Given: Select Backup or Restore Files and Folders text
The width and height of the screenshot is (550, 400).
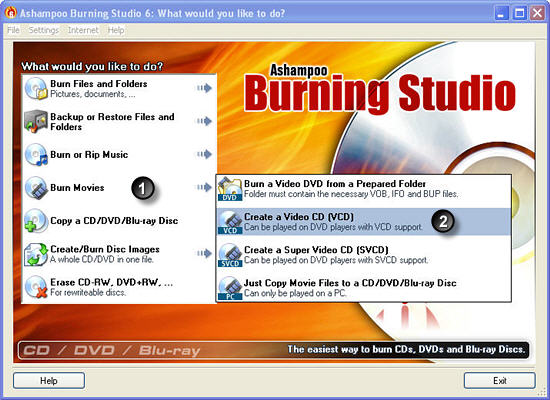Looking at the screenshot, I should [112, 122].
